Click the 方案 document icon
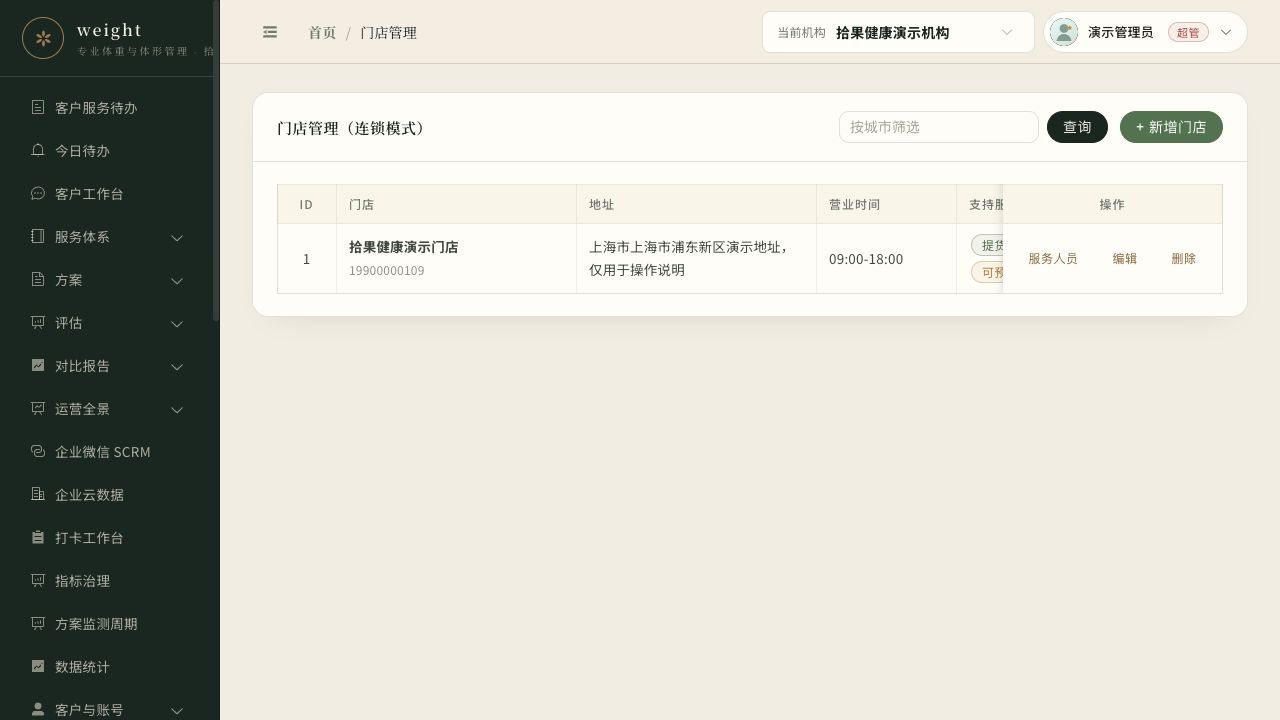Screen dimensions: 1280x720 38,279
